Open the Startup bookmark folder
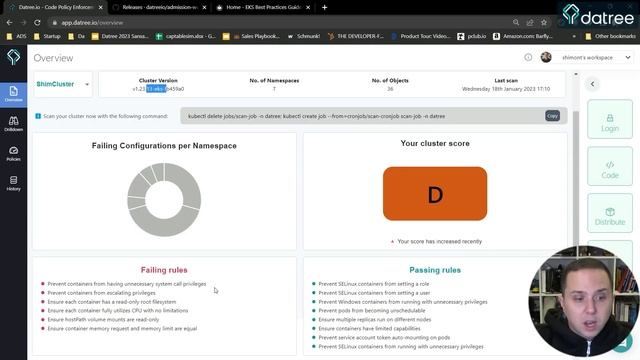Screen dimensions: 640x360 [x=47, y=36]
